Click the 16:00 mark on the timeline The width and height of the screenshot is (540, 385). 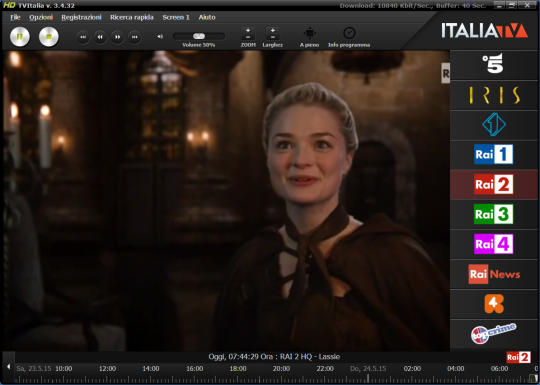point(195,368)
